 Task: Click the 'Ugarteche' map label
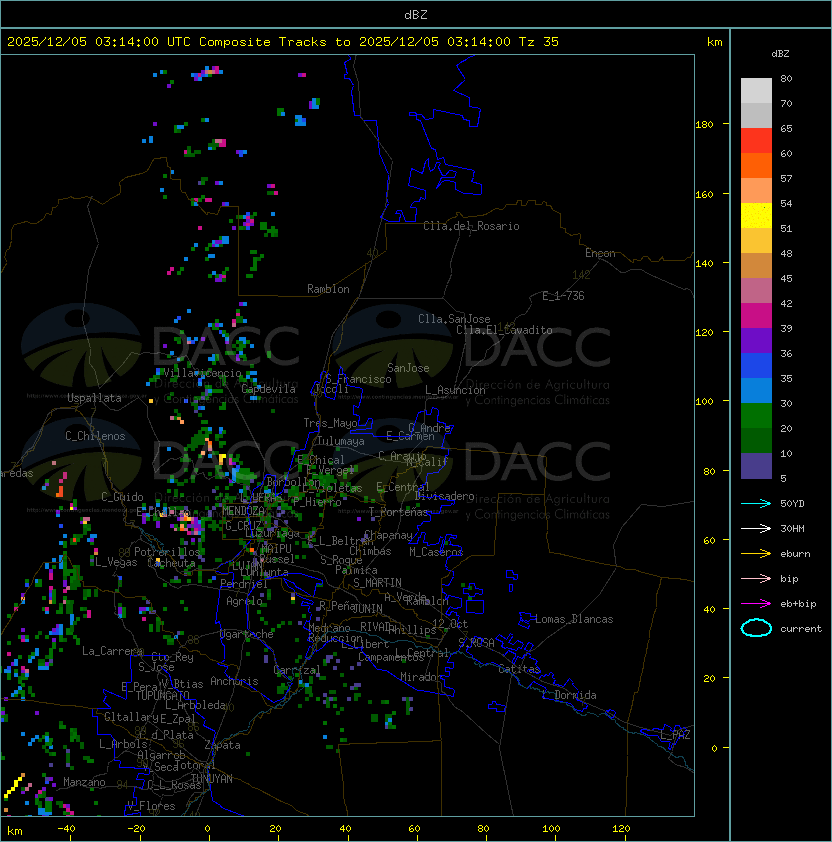247,634
